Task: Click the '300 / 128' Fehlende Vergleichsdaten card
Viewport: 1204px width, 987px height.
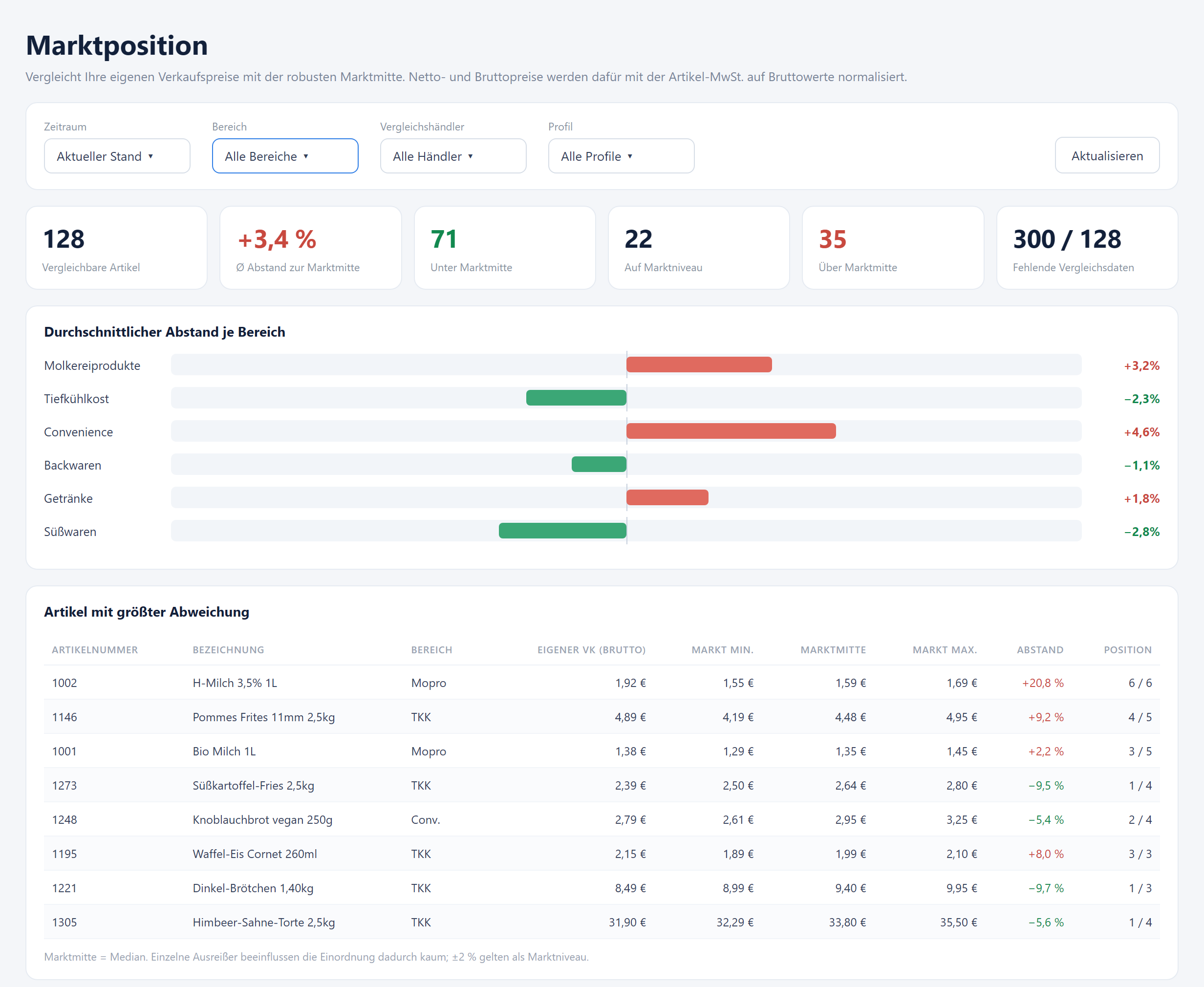Action: [x=1087, y=248]
